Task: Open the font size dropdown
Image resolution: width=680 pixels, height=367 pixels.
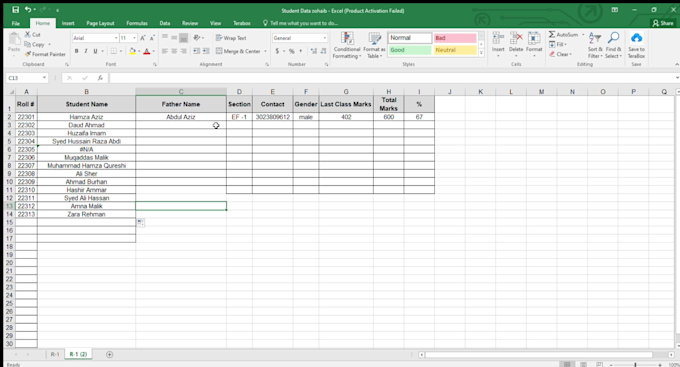Action: (134, 38)
